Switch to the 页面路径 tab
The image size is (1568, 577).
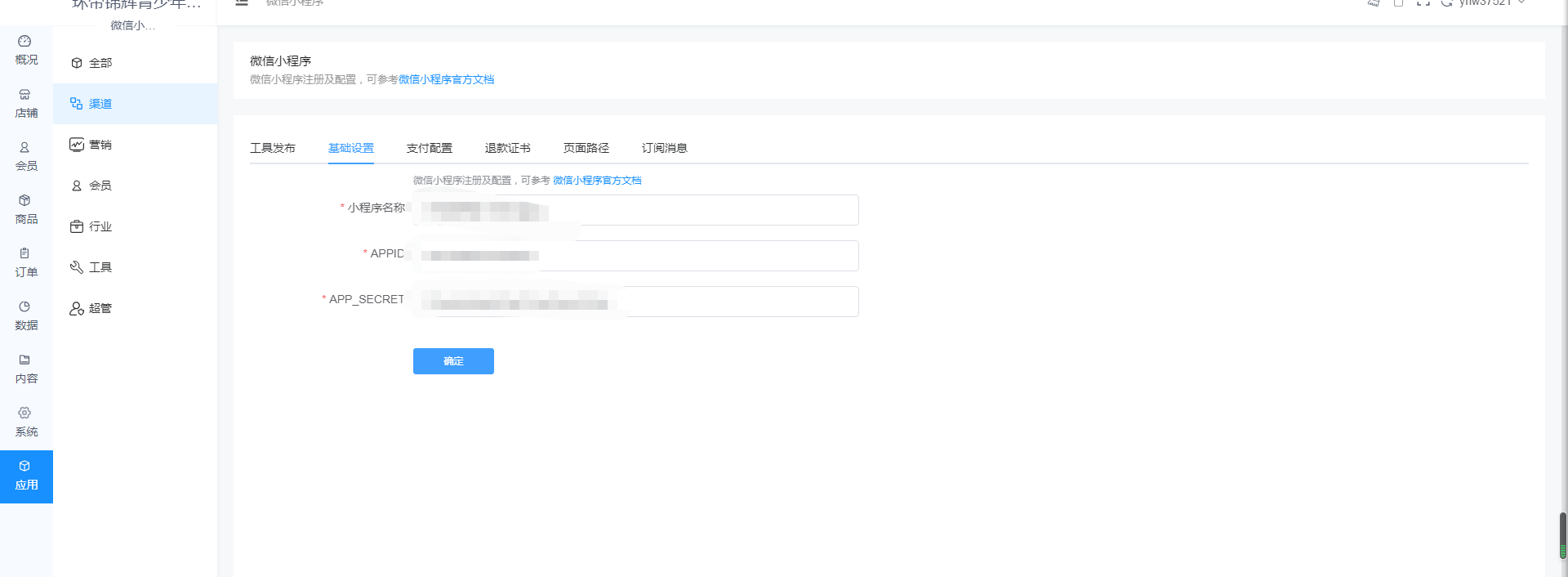[x=586, y=148]
